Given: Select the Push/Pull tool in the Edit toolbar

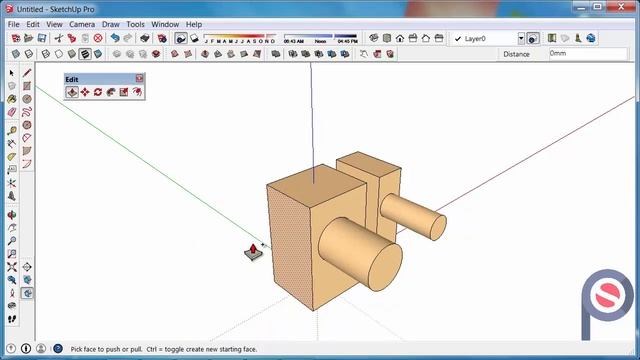Looking at the screenshot, I should (72, 92).
